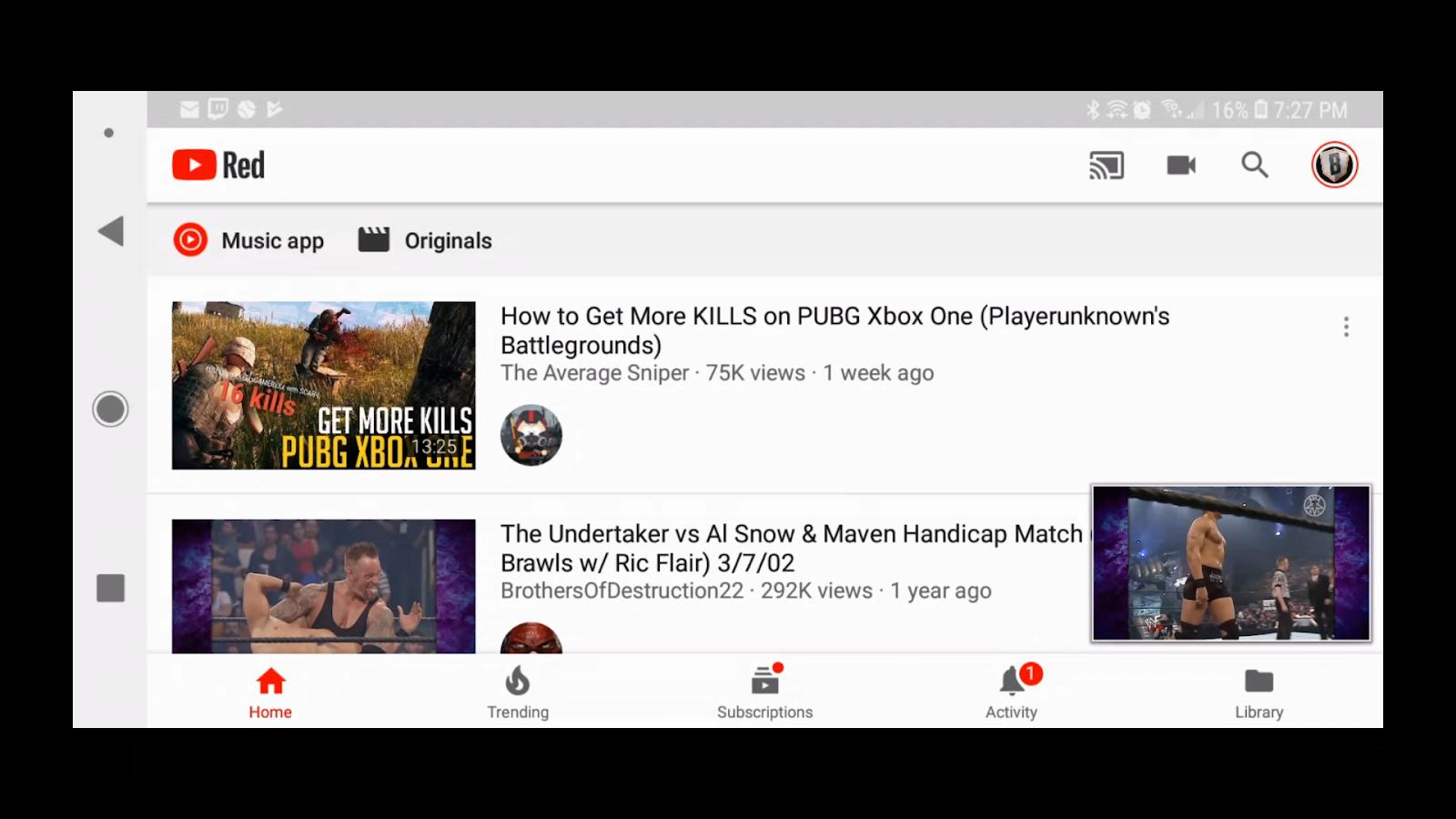
Task: Open the Music app shortcut
Action: (248, 240)
